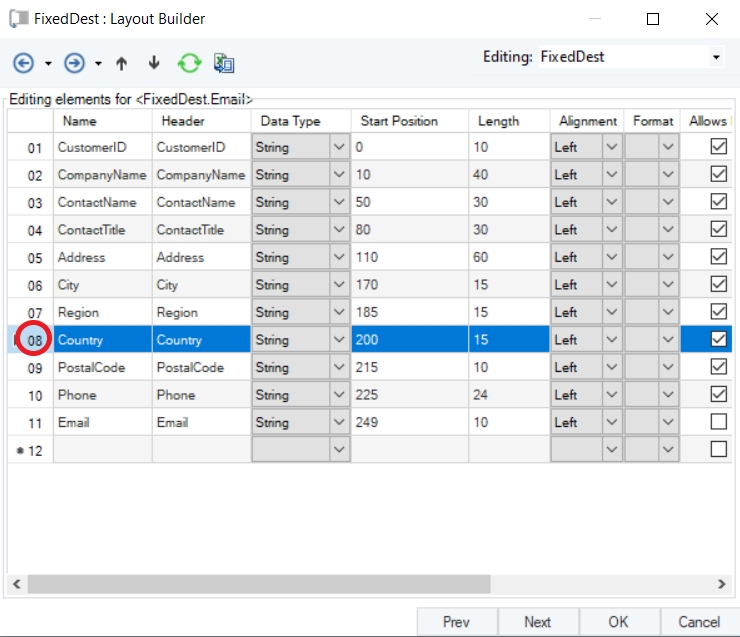Open Data Type dropdown for Address row
The width and height of the screenshot is (740, 637).
click(x=339, y=258)
